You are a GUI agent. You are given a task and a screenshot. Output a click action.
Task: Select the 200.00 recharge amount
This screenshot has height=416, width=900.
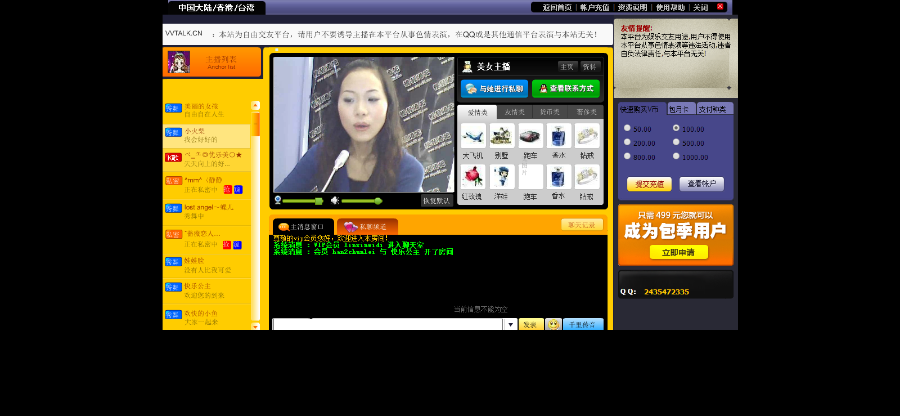point(627,142)
